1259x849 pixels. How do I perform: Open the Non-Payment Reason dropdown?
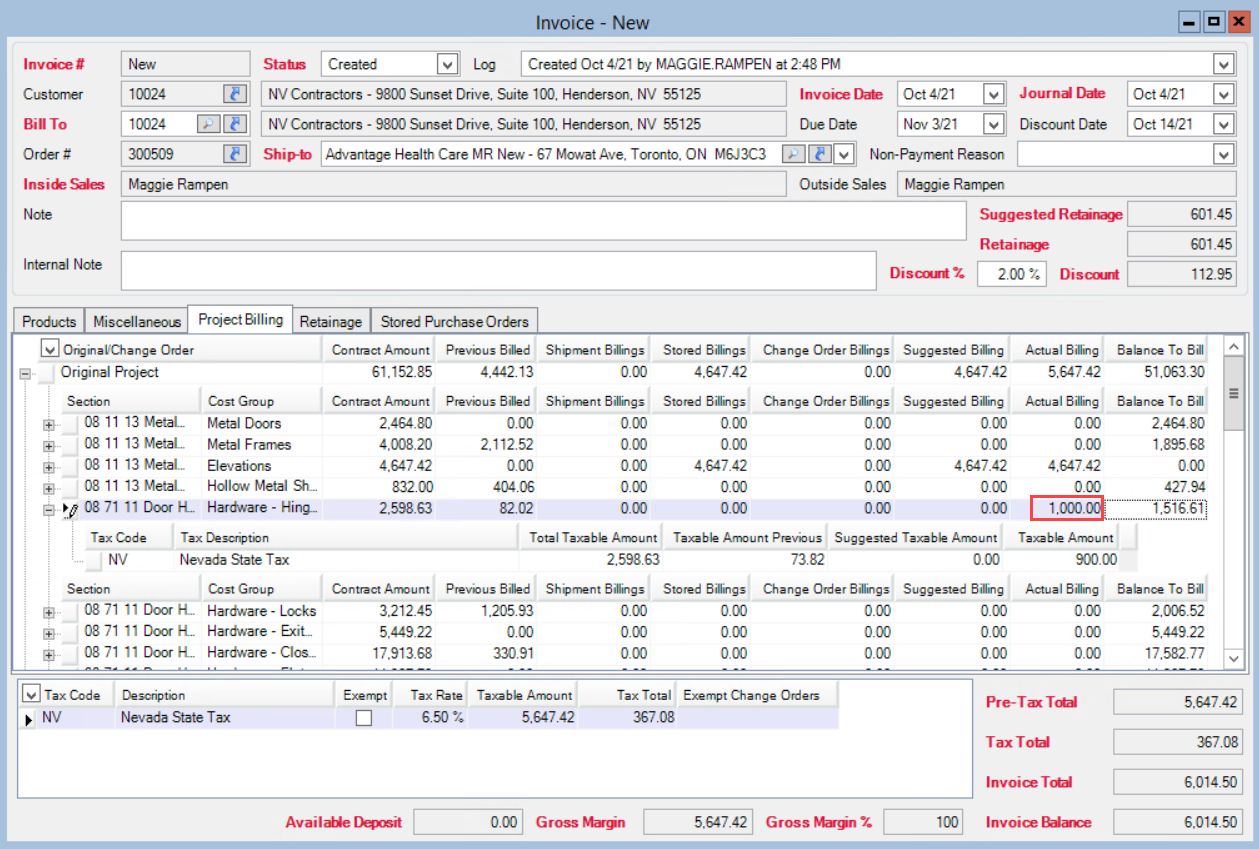pyautogui.click(x=1223, y=154)
